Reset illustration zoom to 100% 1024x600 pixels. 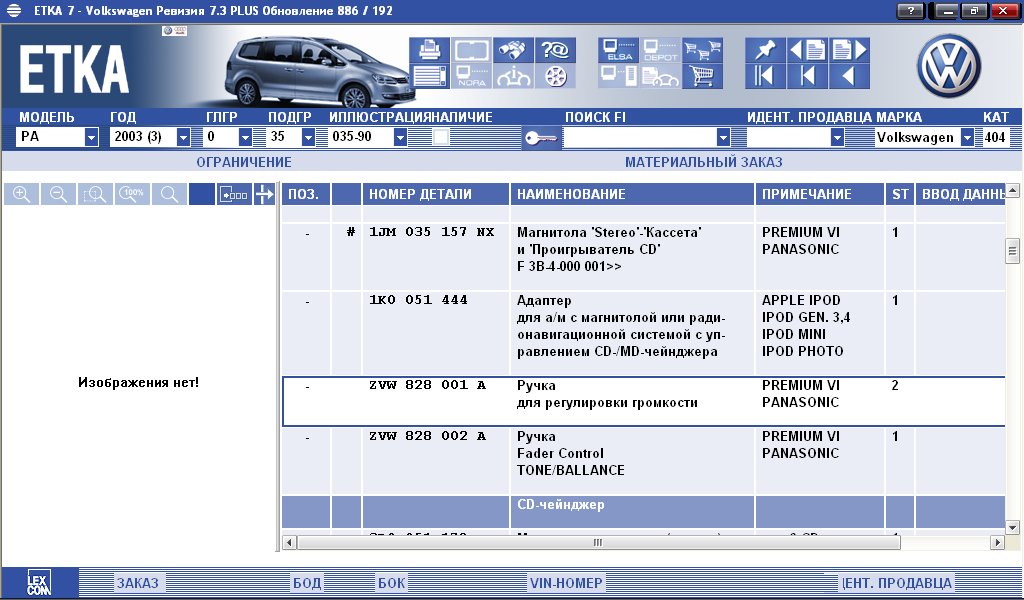pos(133,194)
